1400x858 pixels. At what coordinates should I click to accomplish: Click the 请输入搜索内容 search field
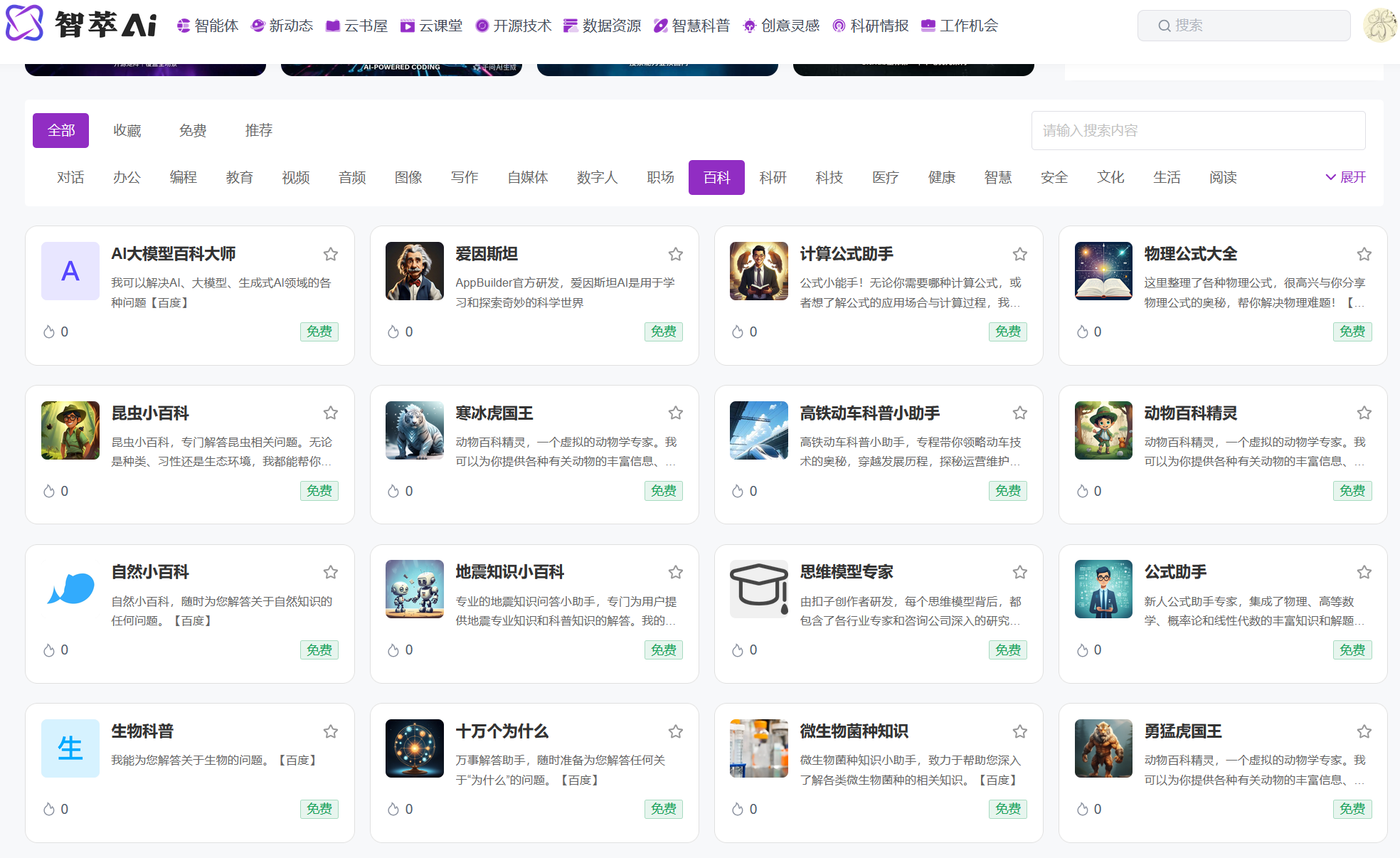pyautogui.click(x=1199, y=130)
